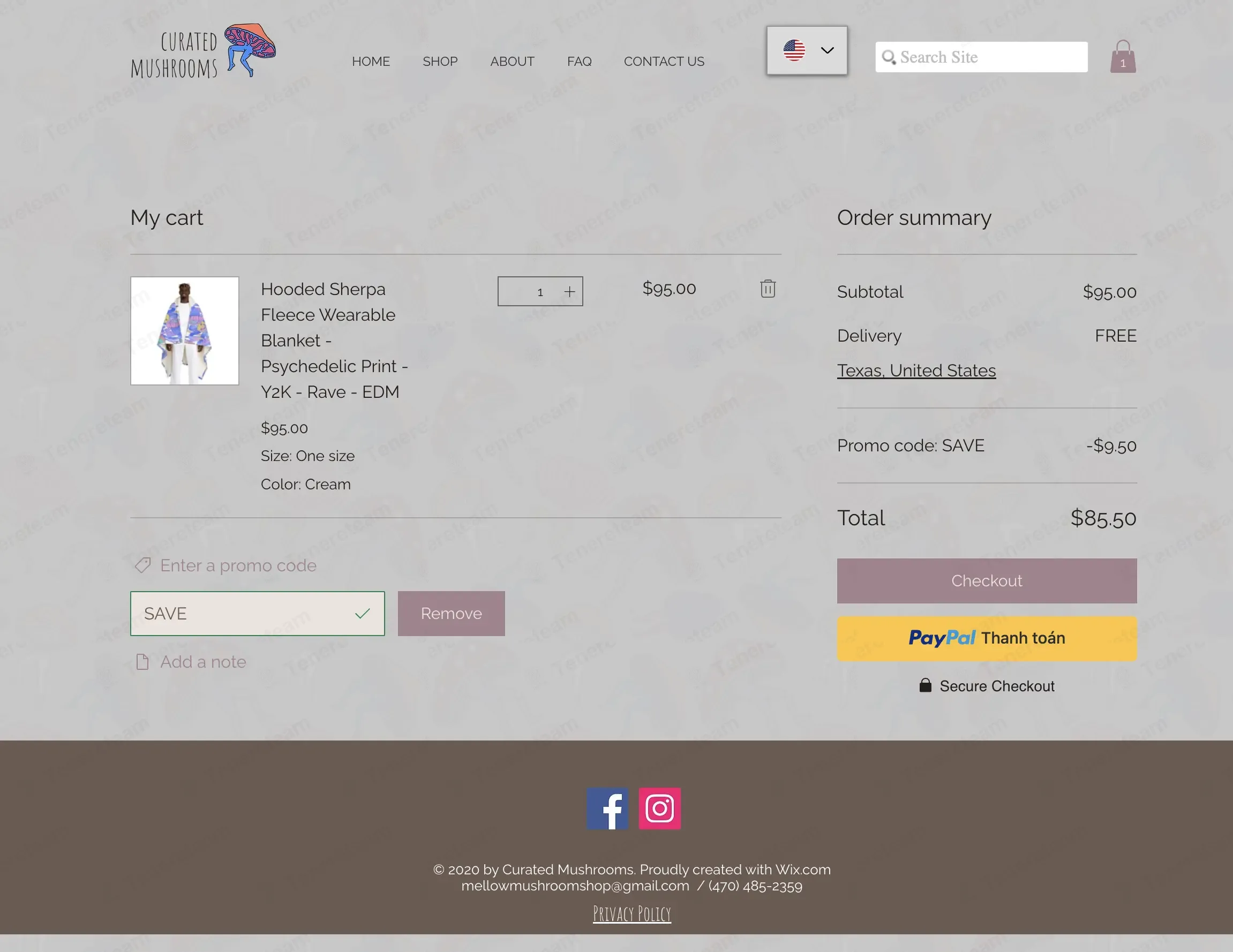1233x952 pixels.
Task: Delete the blanket with trash icon
Action: 767,289
